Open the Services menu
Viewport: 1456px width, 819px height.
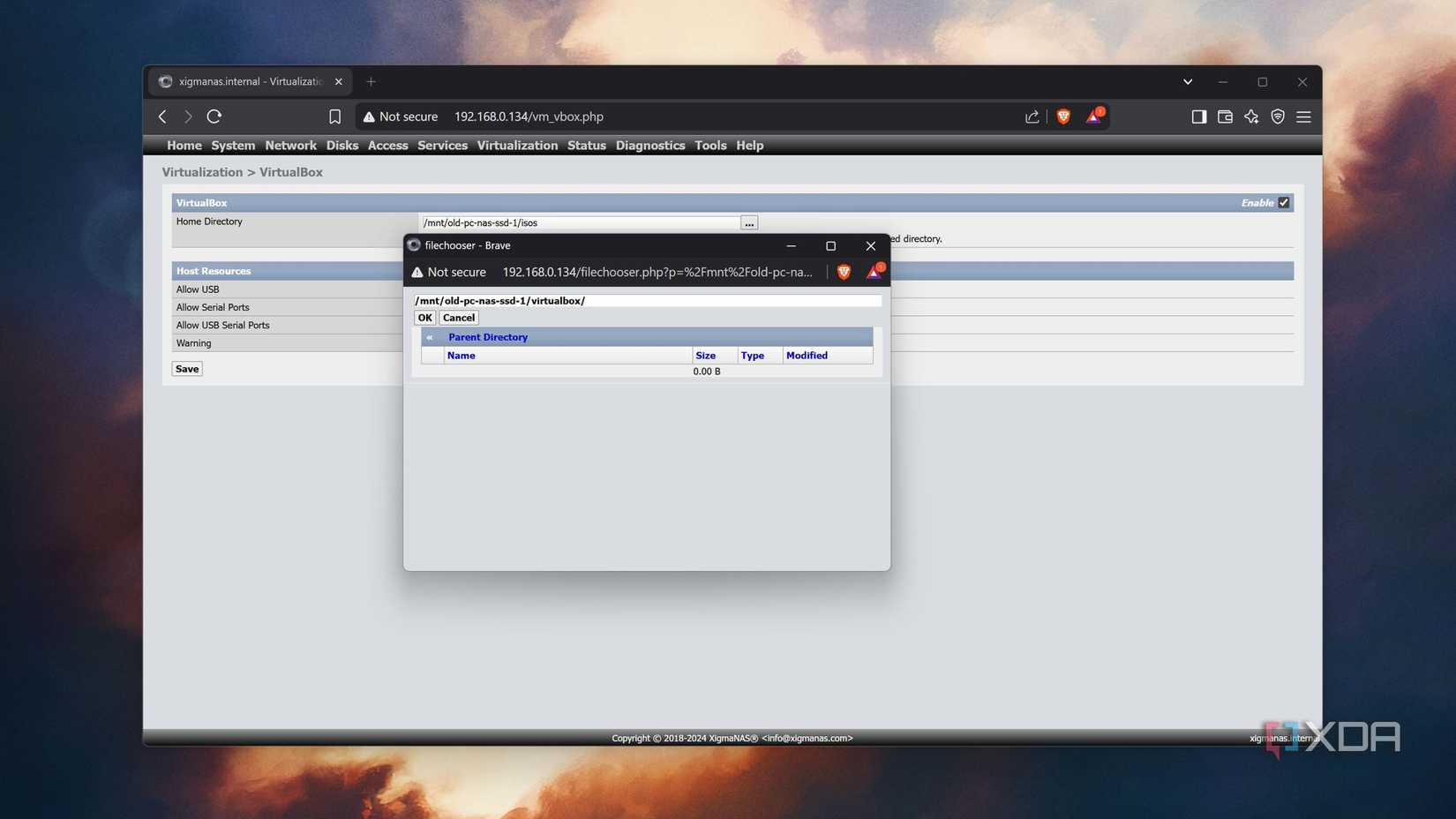(442, 146)
